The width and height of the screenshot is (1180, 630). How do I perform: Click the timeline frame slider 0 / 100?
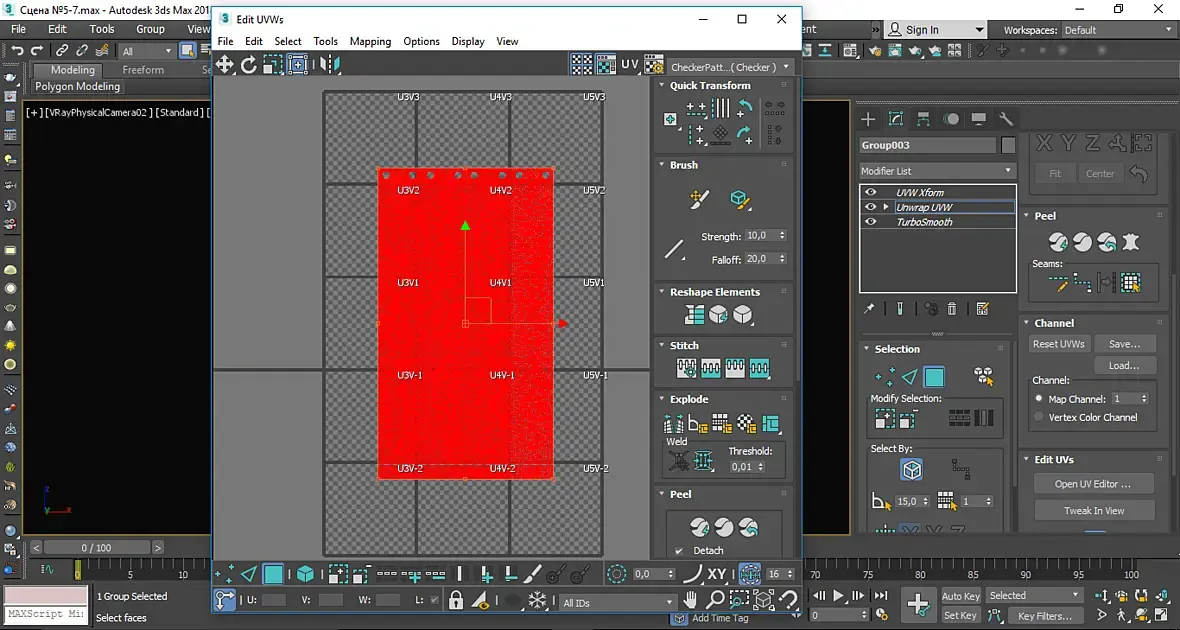pos(96,548)
